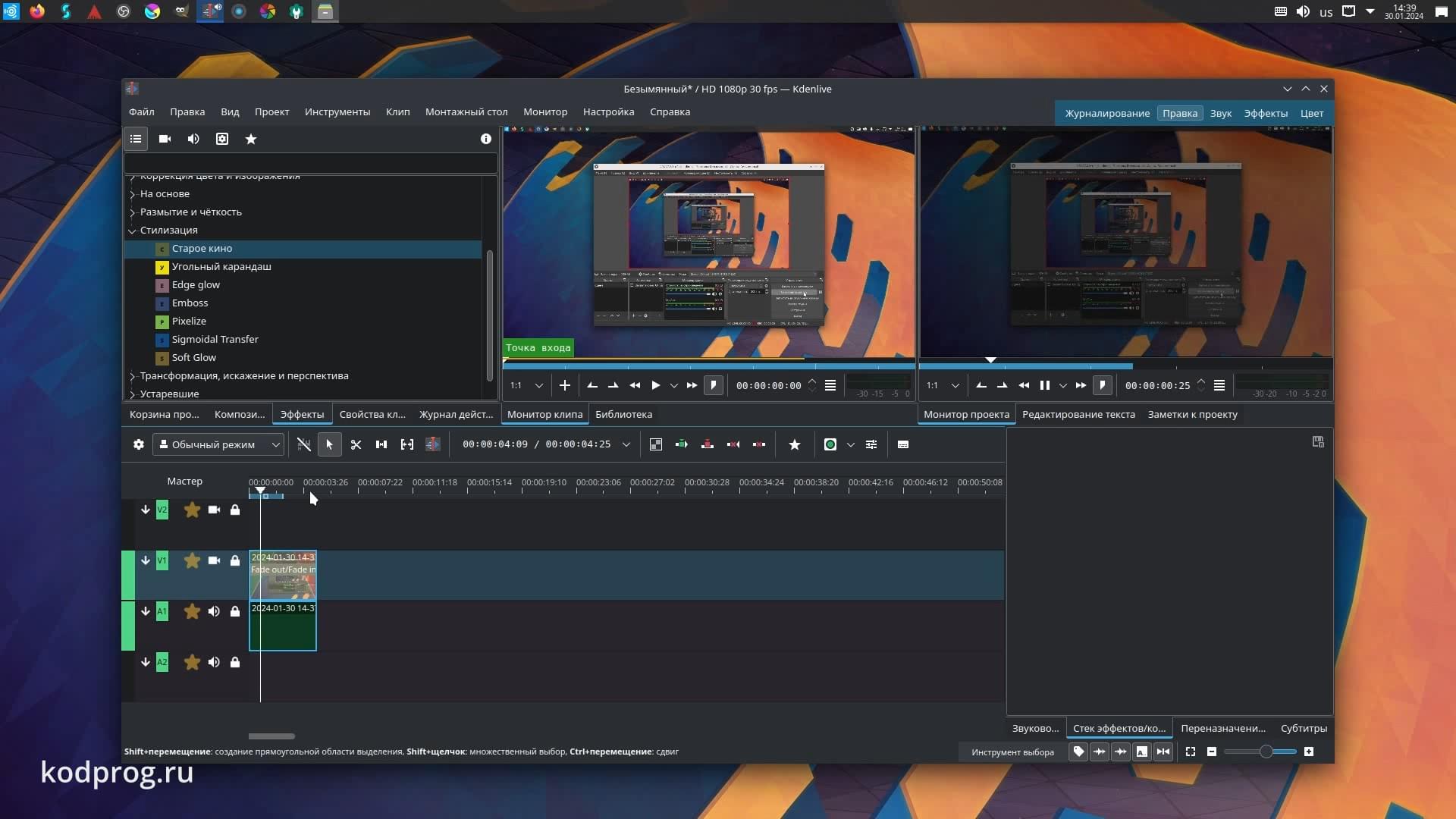Expand the Размытие и чёткость category
This screenshot has width=1456, height=819.
(x=133, y=212)
